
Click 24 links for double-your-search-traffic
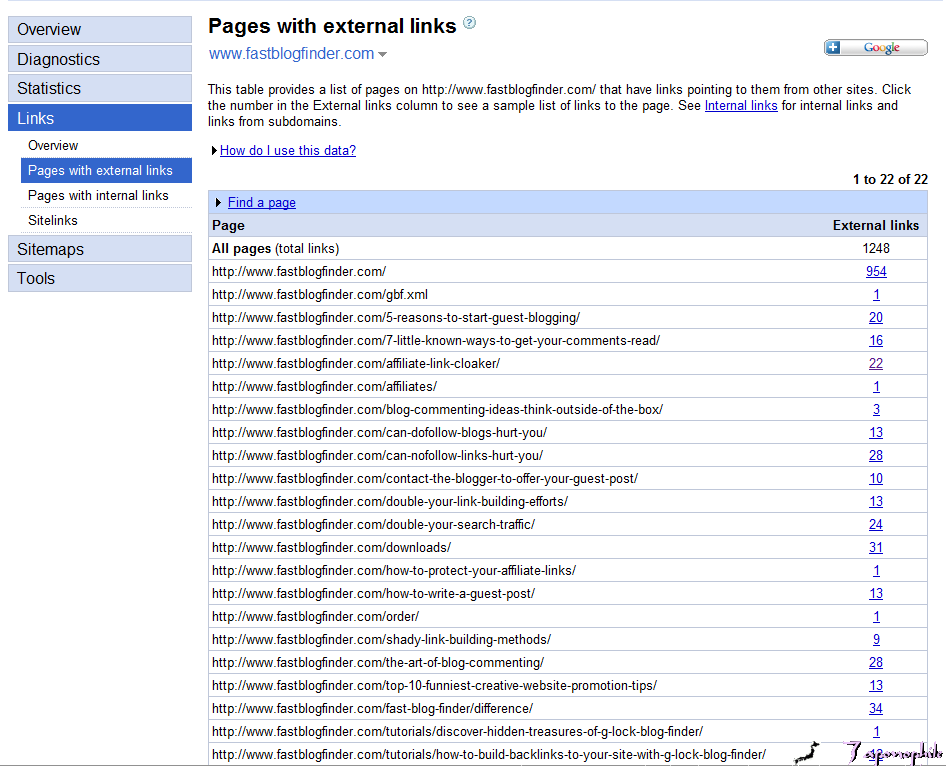click(876, 524)
